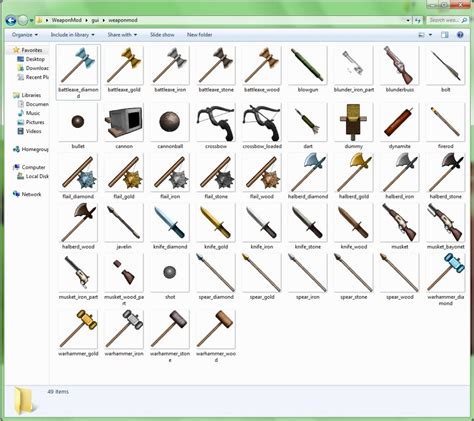This screenshot has height=421, width=474.
Task: Select the spear_gold image file
Action: click(x=262, y=277)
